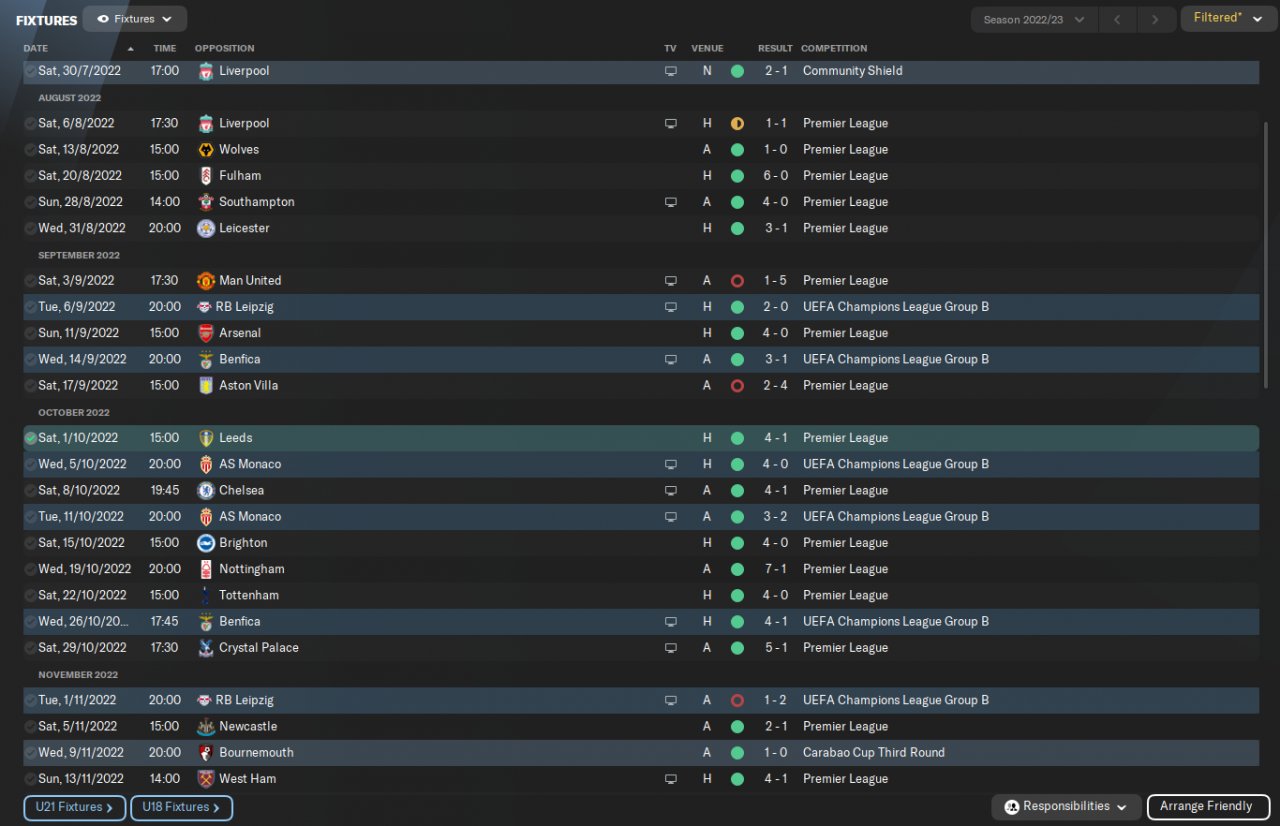
Task: Toggle the checkmark beside Tue, 1/11/2022
Action: 31,701
